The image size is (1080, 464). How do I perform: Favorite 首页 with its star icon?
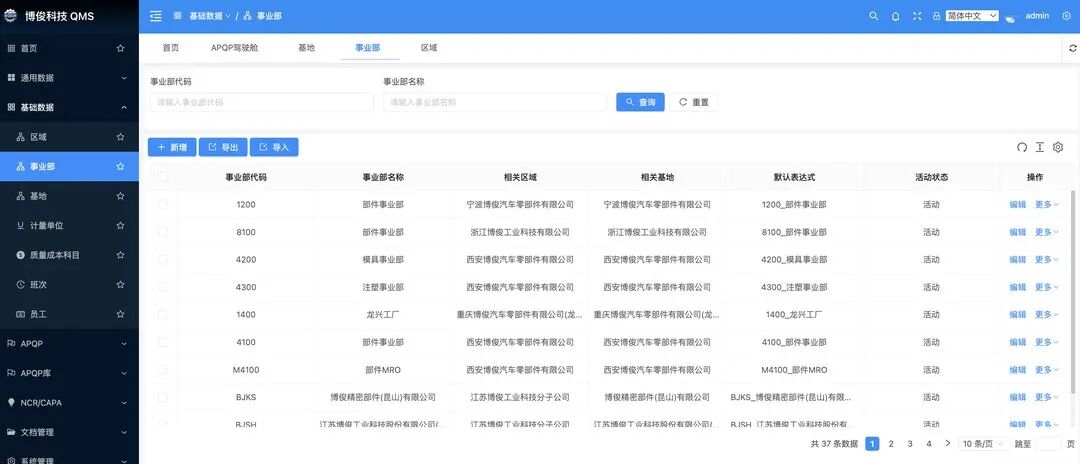[x=121, y=48]
